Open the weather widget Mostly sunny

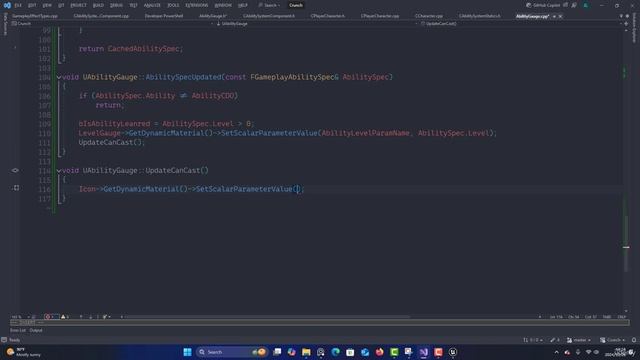tap(24, 352)
